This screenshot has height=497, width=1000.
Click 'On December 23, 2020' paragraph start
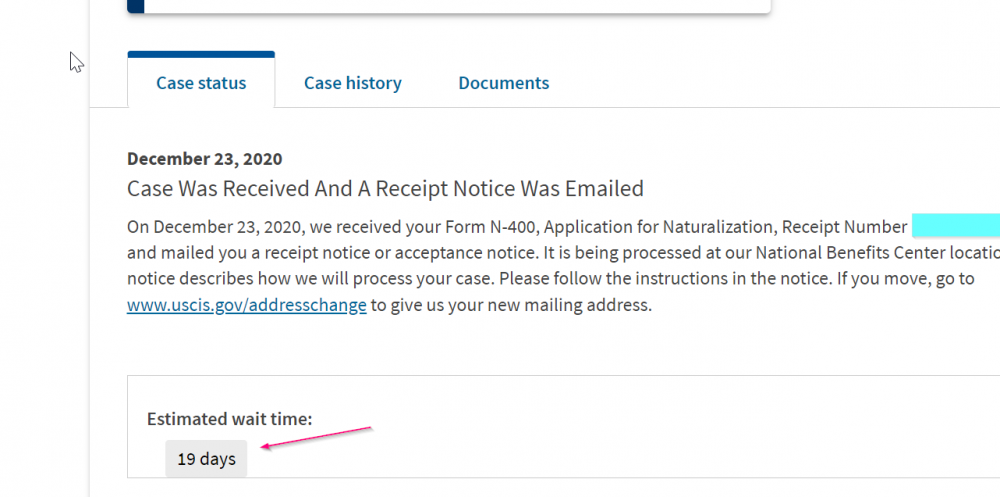point(212,227)
